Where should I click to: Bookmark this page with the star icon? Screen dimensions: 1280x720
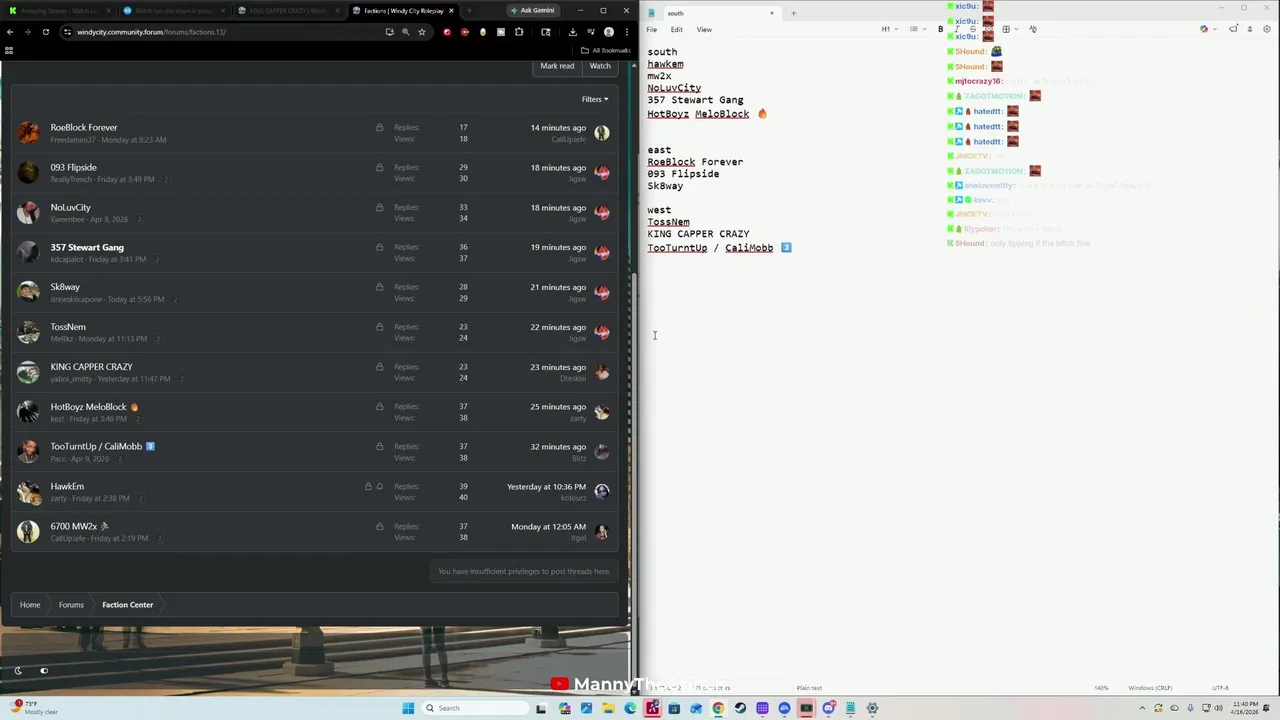tap(421, 32)
